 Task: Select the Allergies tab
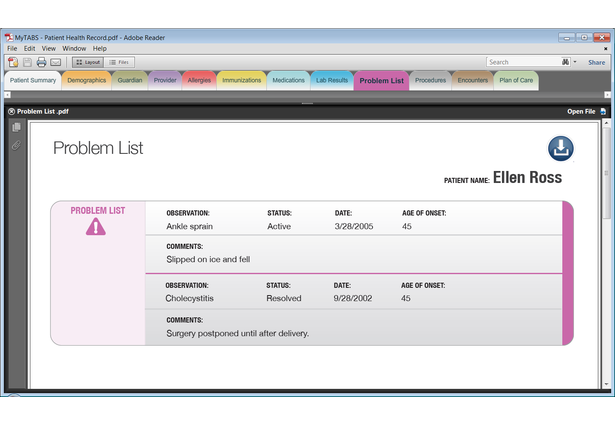199,80
